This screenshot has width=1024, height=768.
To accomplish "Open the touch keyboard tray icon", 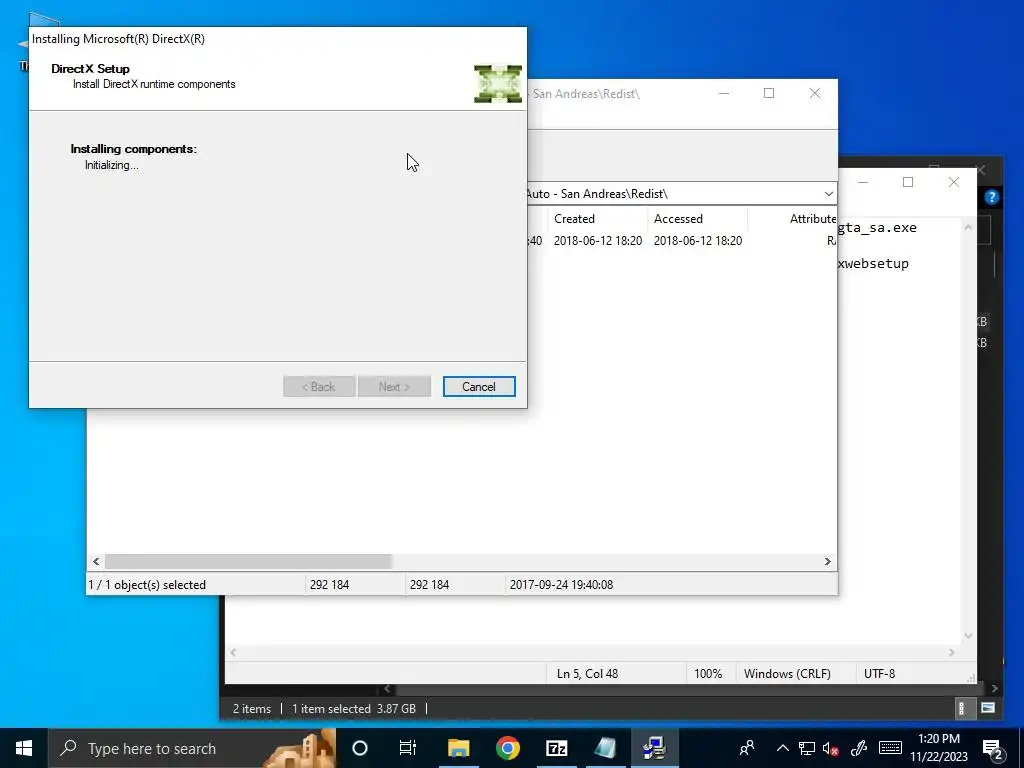I will click(890, 748).
